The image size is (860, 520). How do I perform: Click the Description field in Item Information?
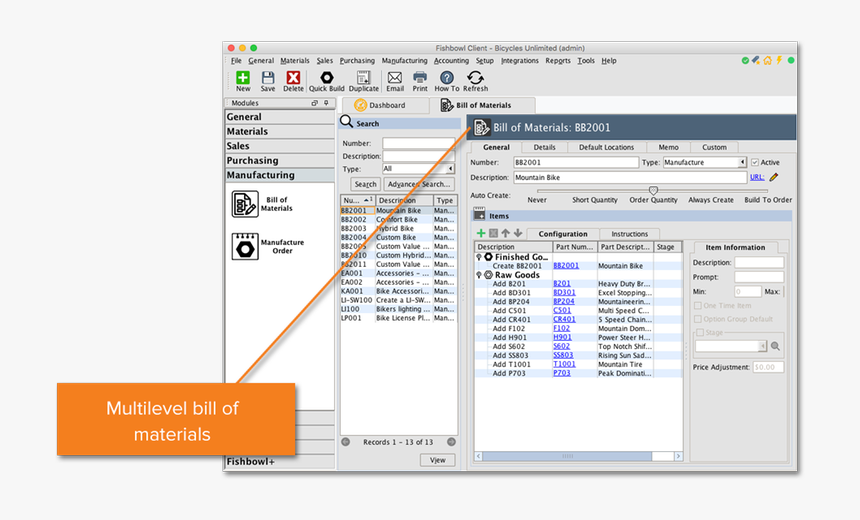(758, 263)
